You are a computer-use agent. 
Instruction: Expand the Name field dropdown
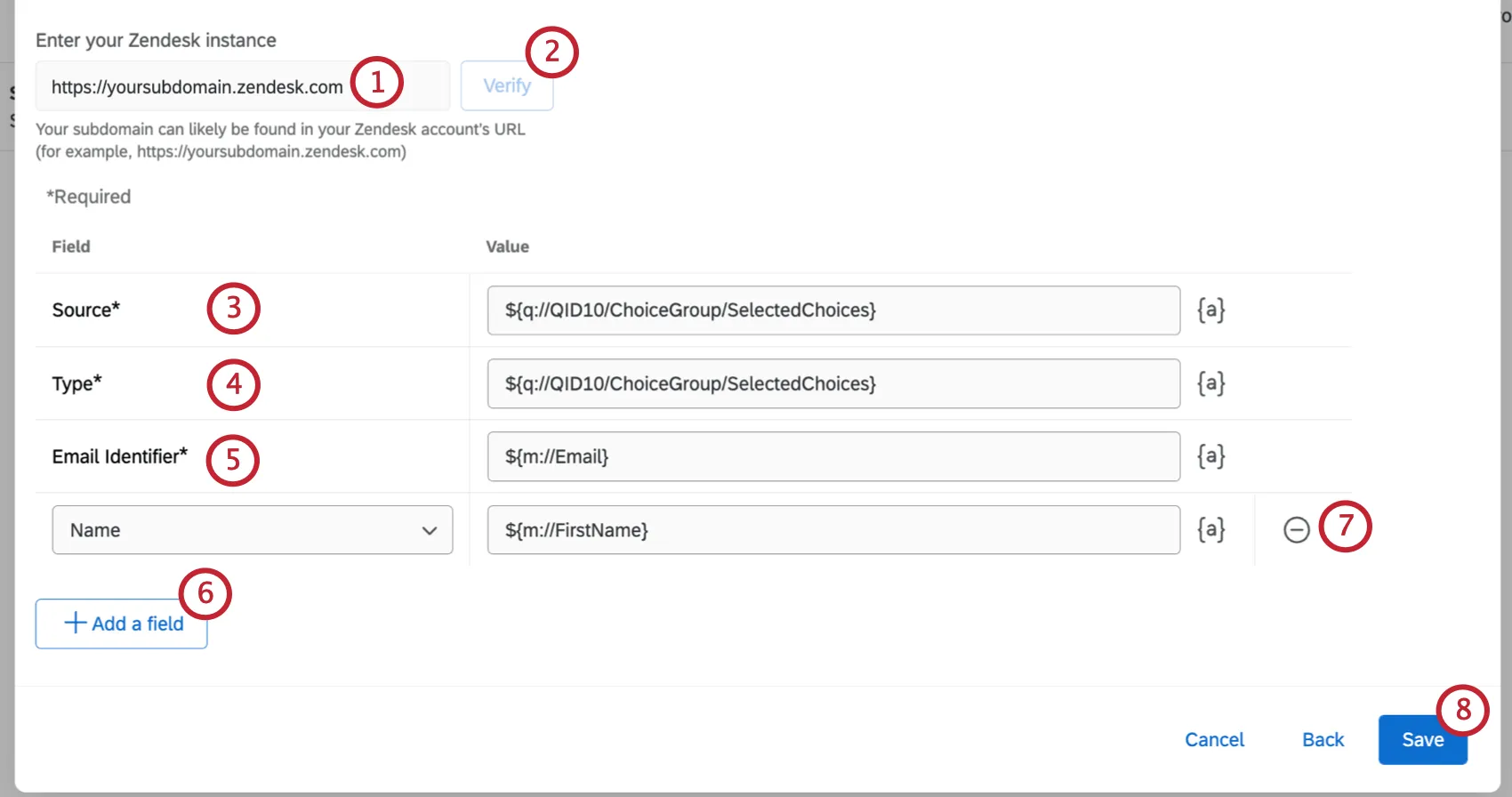point(253,530)
